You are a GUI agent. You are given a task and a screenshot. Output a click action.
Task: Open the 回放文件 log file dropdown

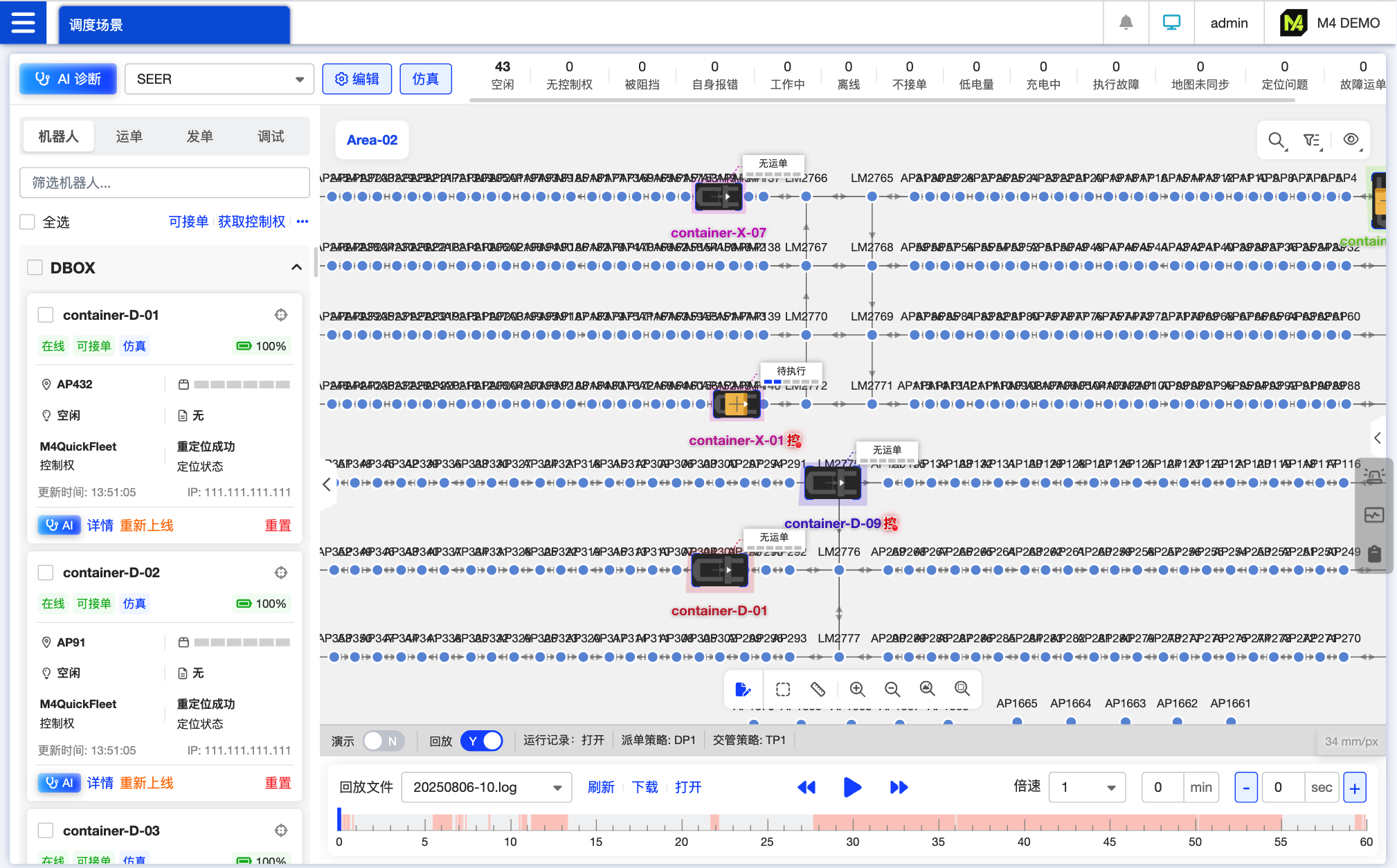(486, 787)
